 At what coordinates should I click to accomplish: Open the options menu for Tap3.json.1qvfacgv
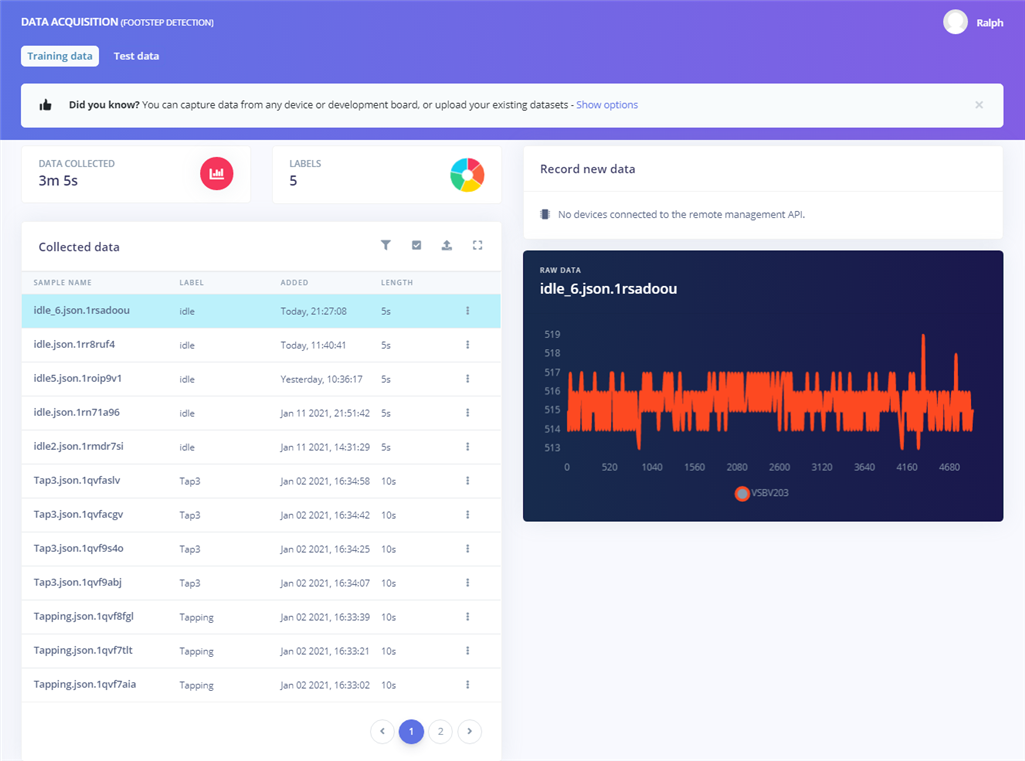pyautogui.click(x=467, y=515)
